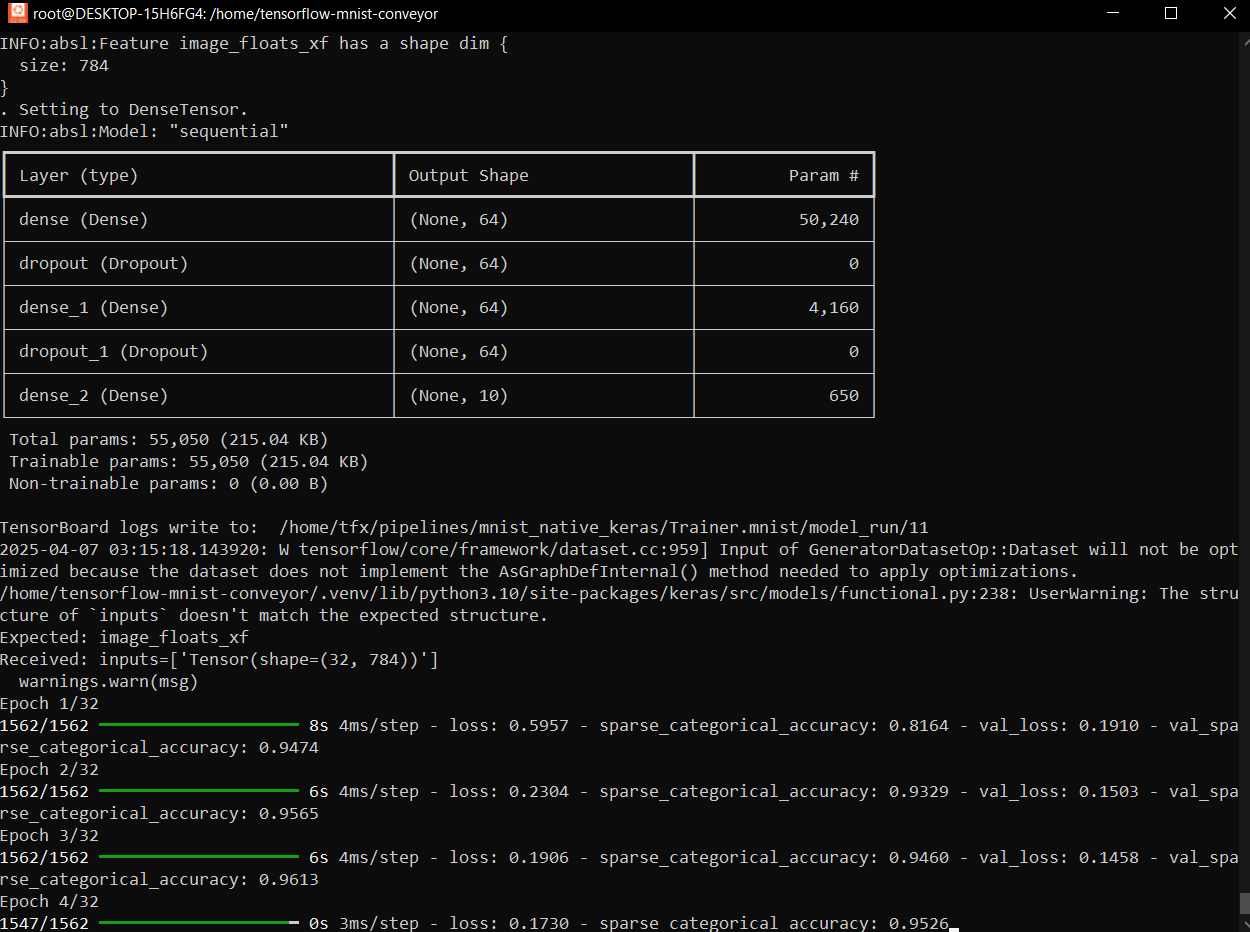Click the 650 parameter value

pos(844,395)
